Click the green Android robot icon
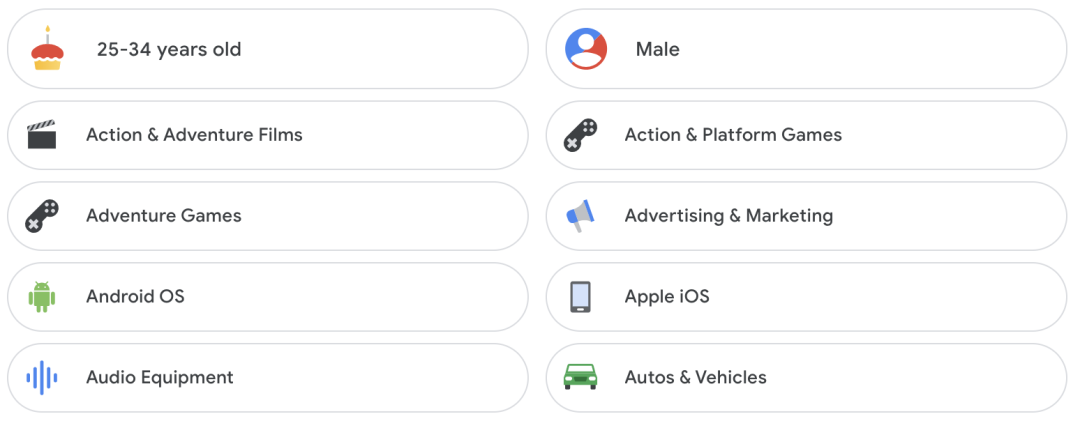 [41, 297]
